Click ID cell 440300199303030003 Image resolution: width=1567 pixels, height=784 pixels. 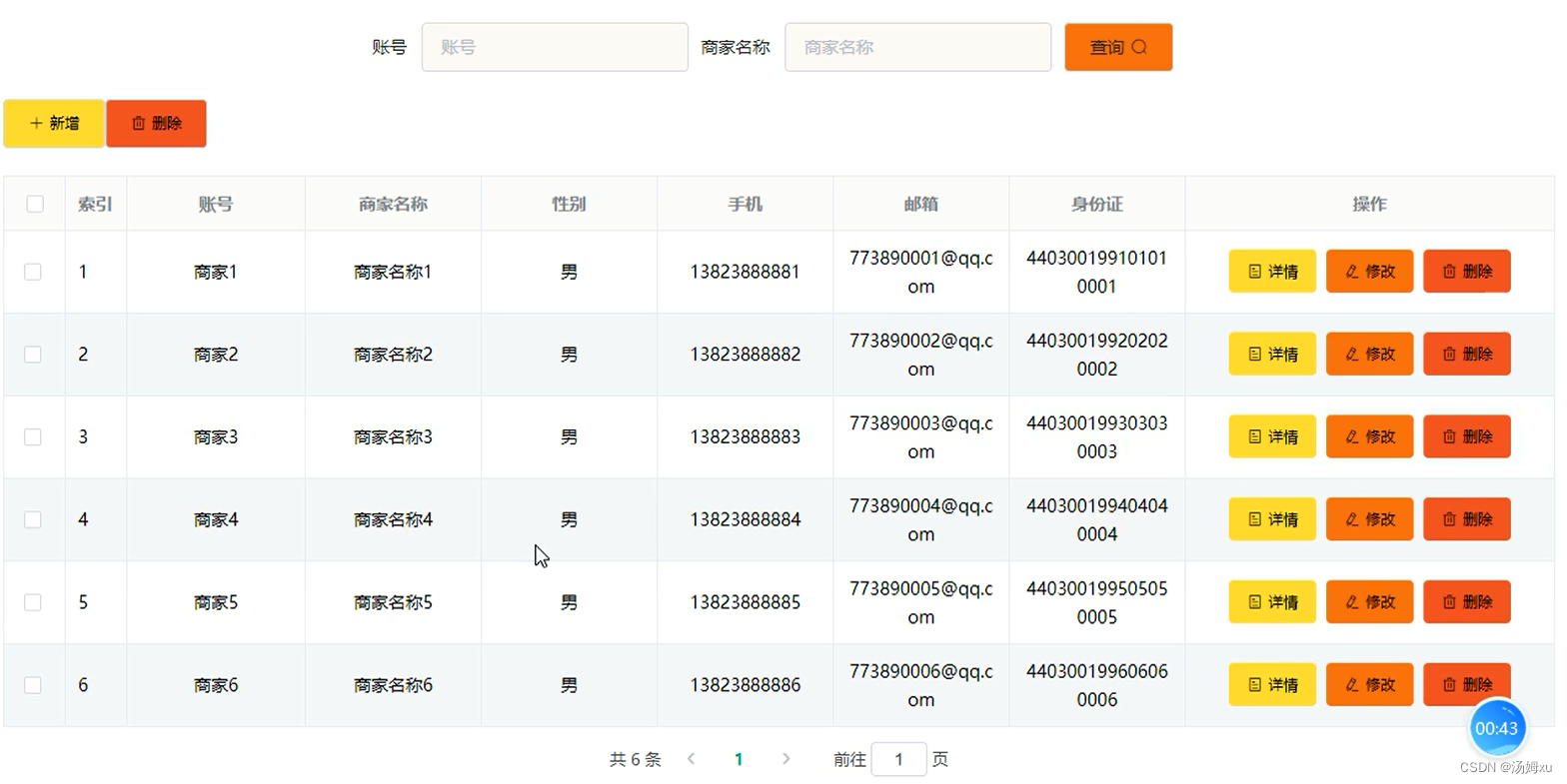(x=1096, y=437)
